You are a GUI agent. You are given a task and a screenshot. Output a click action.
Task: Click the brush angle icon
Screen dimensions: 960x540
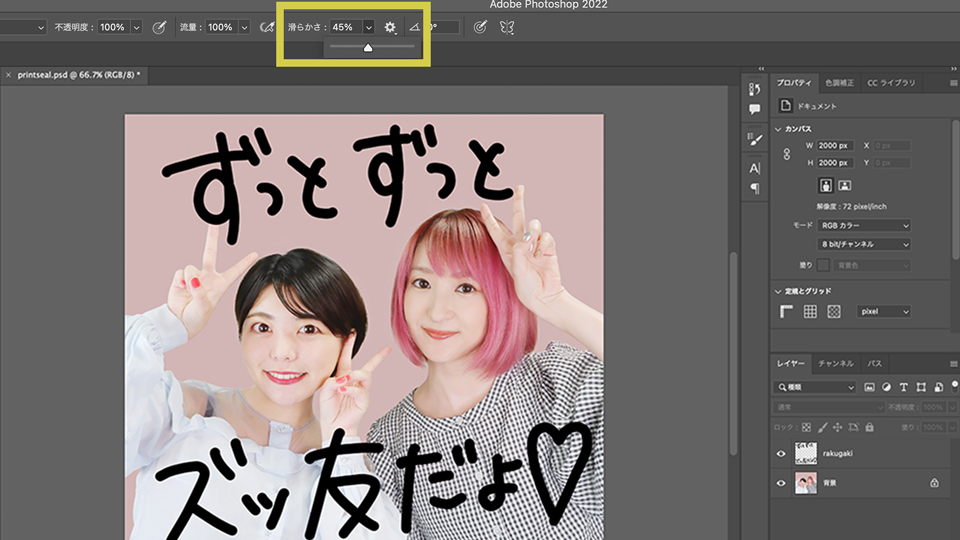coord(414,28)
